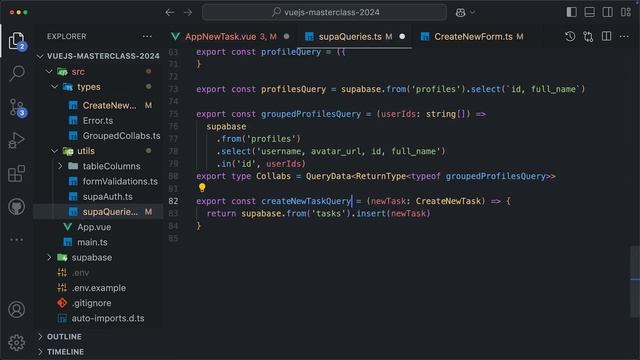This screenshot has width=640, height=360.
Task: Click createNewTaskQuery on line 82
Action: click(306, 201)
